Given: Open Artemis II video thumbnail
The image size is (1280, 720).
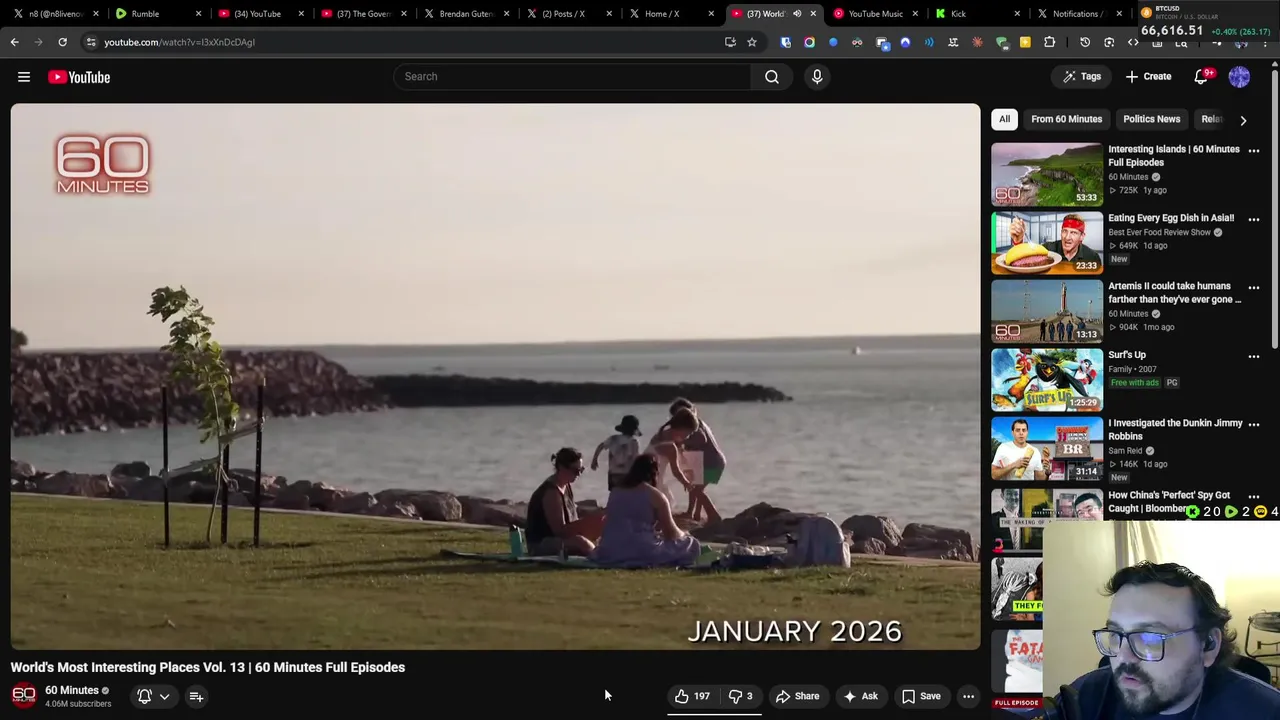Looking at the screenshot, I should (1047, 311).
